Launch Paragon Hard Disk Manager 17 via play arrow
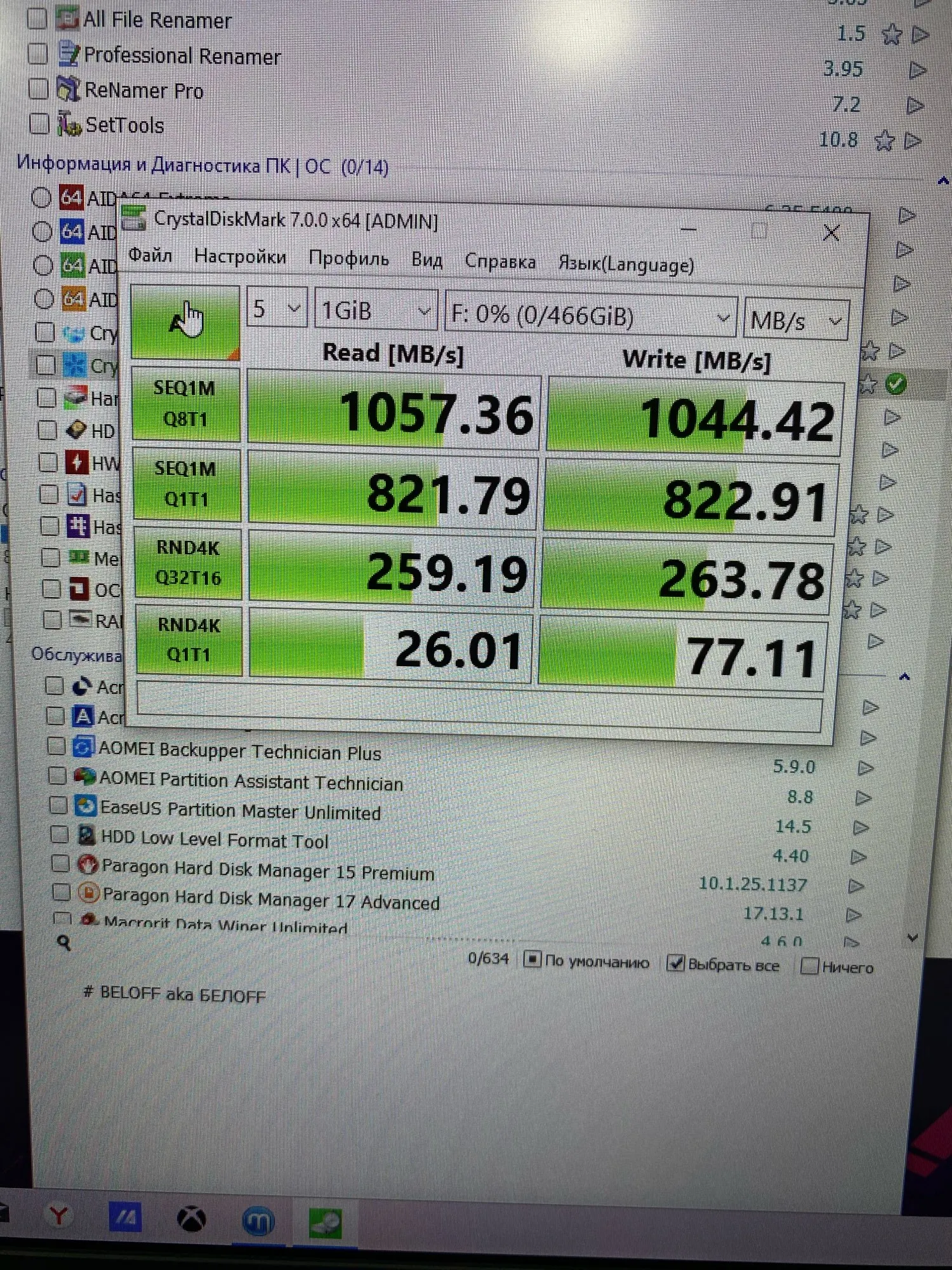Image resolution: width=952 pixels, height=1270 pixels. (x=855, y=915)
